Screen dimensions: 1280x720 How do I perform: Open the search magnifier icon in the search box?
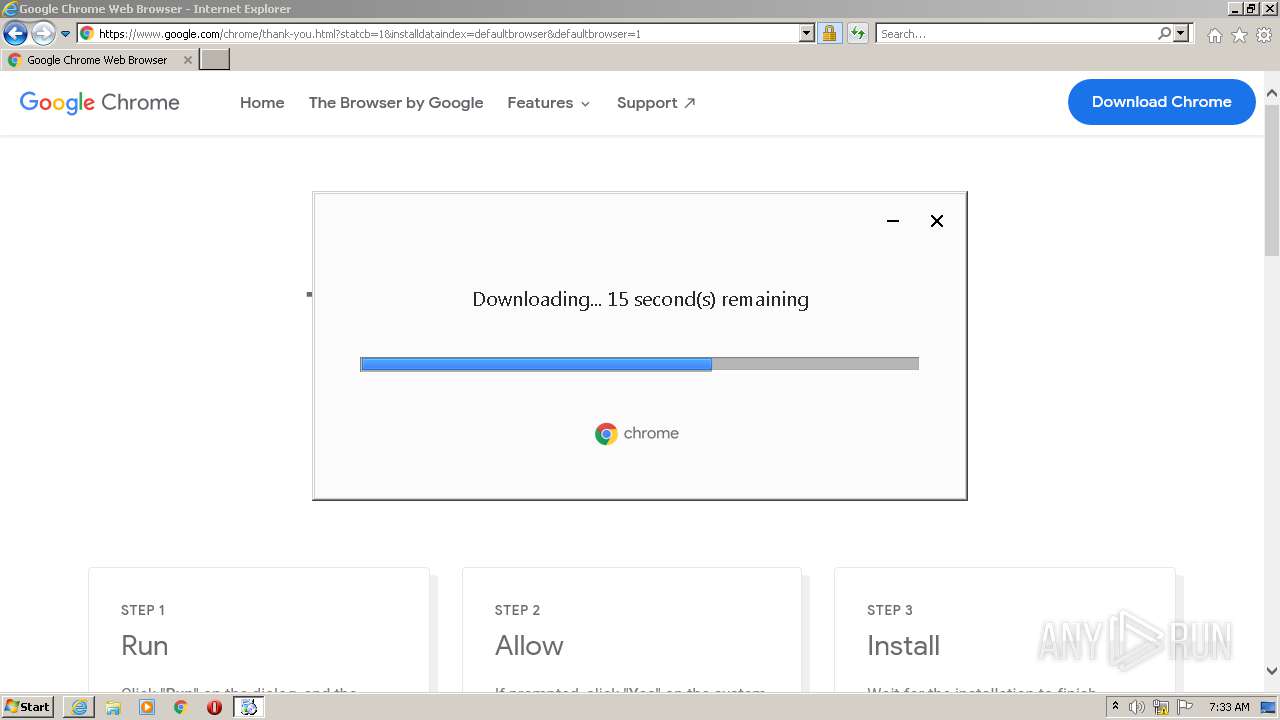(1163, 33)
